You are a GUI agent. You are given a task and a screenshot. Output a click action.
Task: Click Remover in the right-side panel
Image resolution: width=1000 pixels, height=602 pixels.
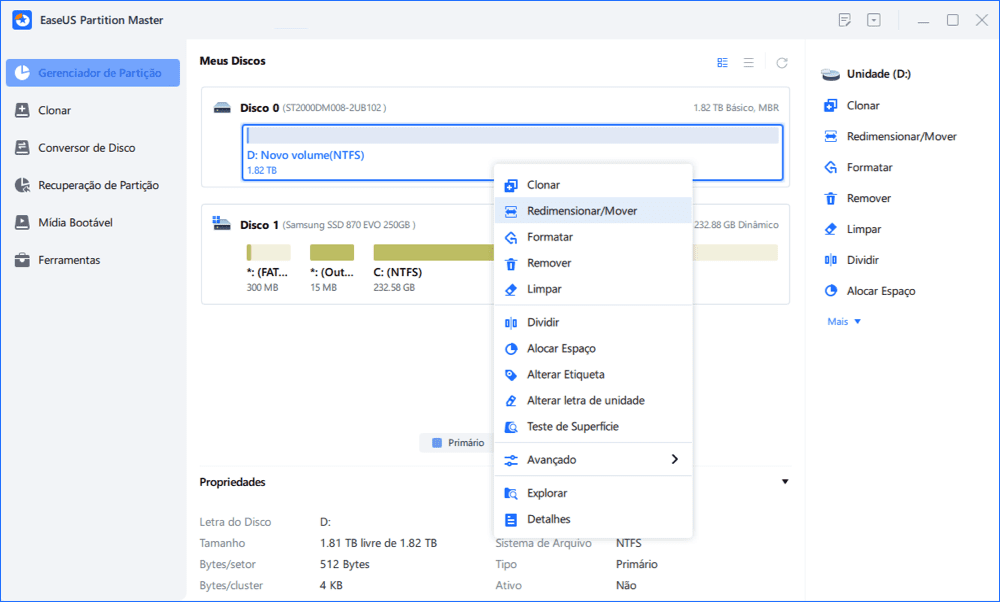pos(857,198)
